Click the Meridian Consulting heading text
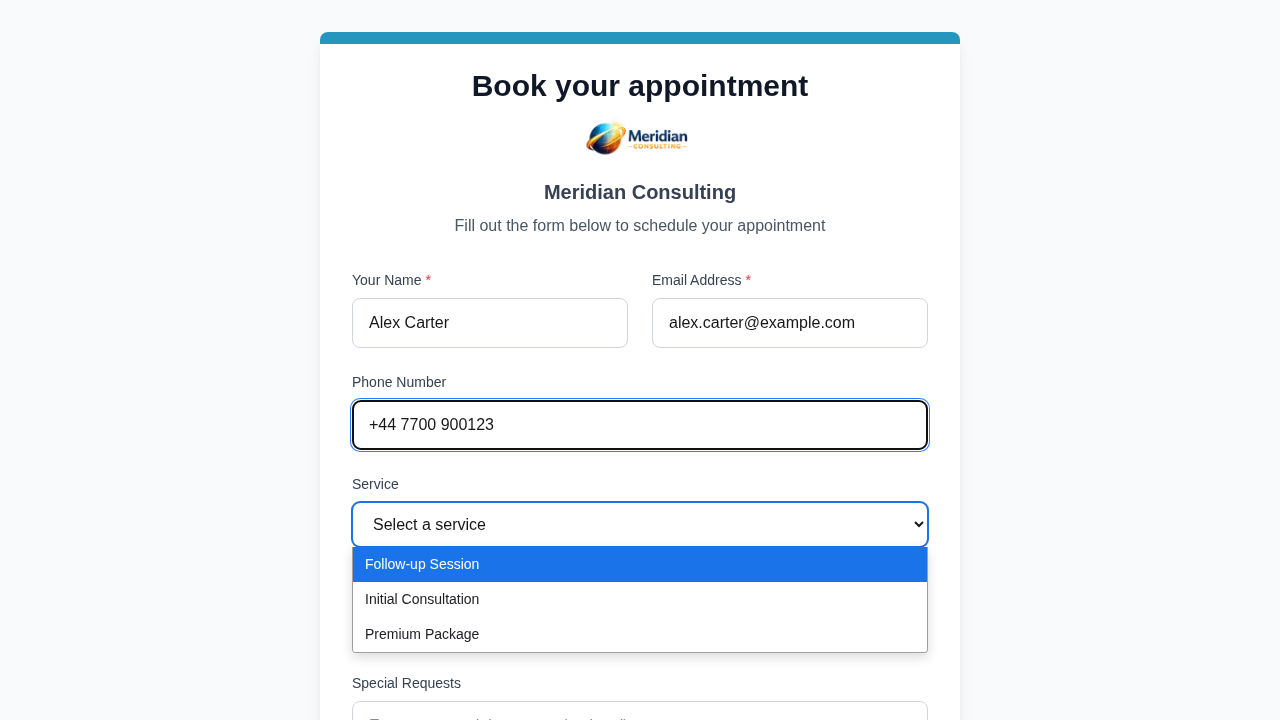Image resolution: width=1280 pixels, height=720 pixels. click(x=639, y=192)
